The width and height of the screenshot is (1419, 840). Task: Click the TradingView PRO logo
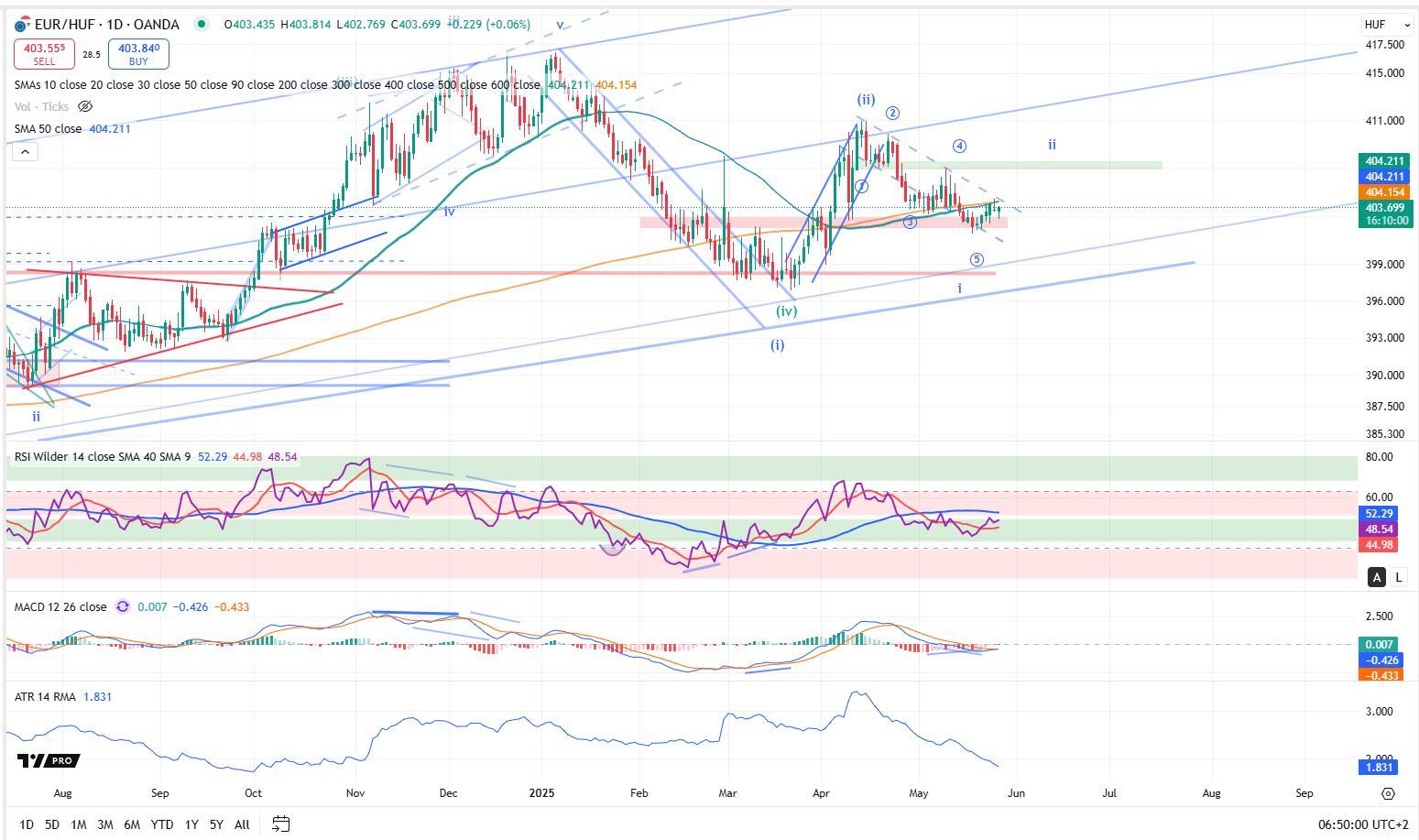tap(49, 760)
